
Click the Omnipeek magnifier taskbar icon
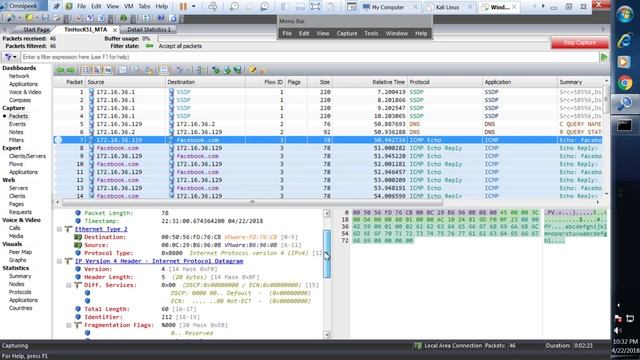coord(624,104)
